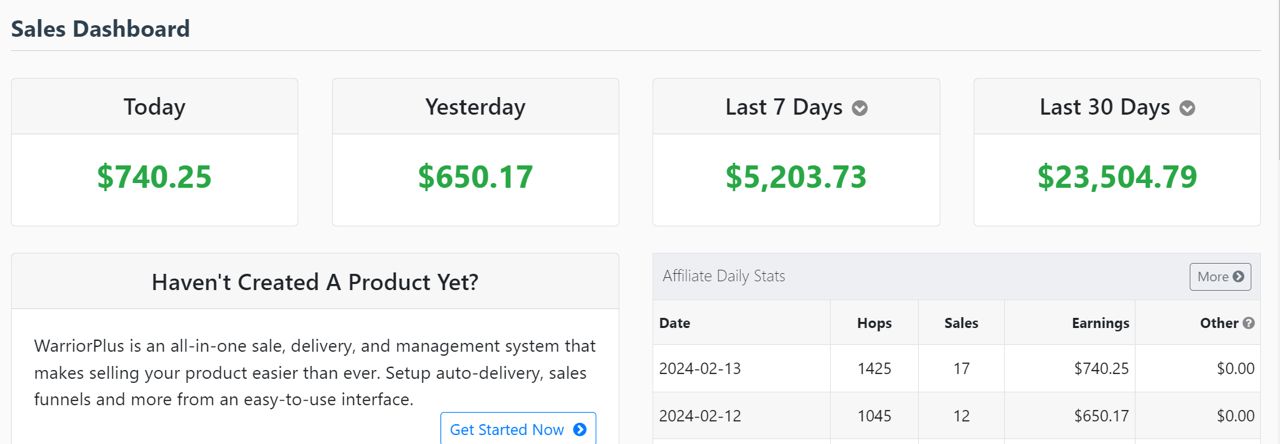Screen dimensions: 1280x444
Task: Click the Yesterday card header
Action: [x=475, y=107]
